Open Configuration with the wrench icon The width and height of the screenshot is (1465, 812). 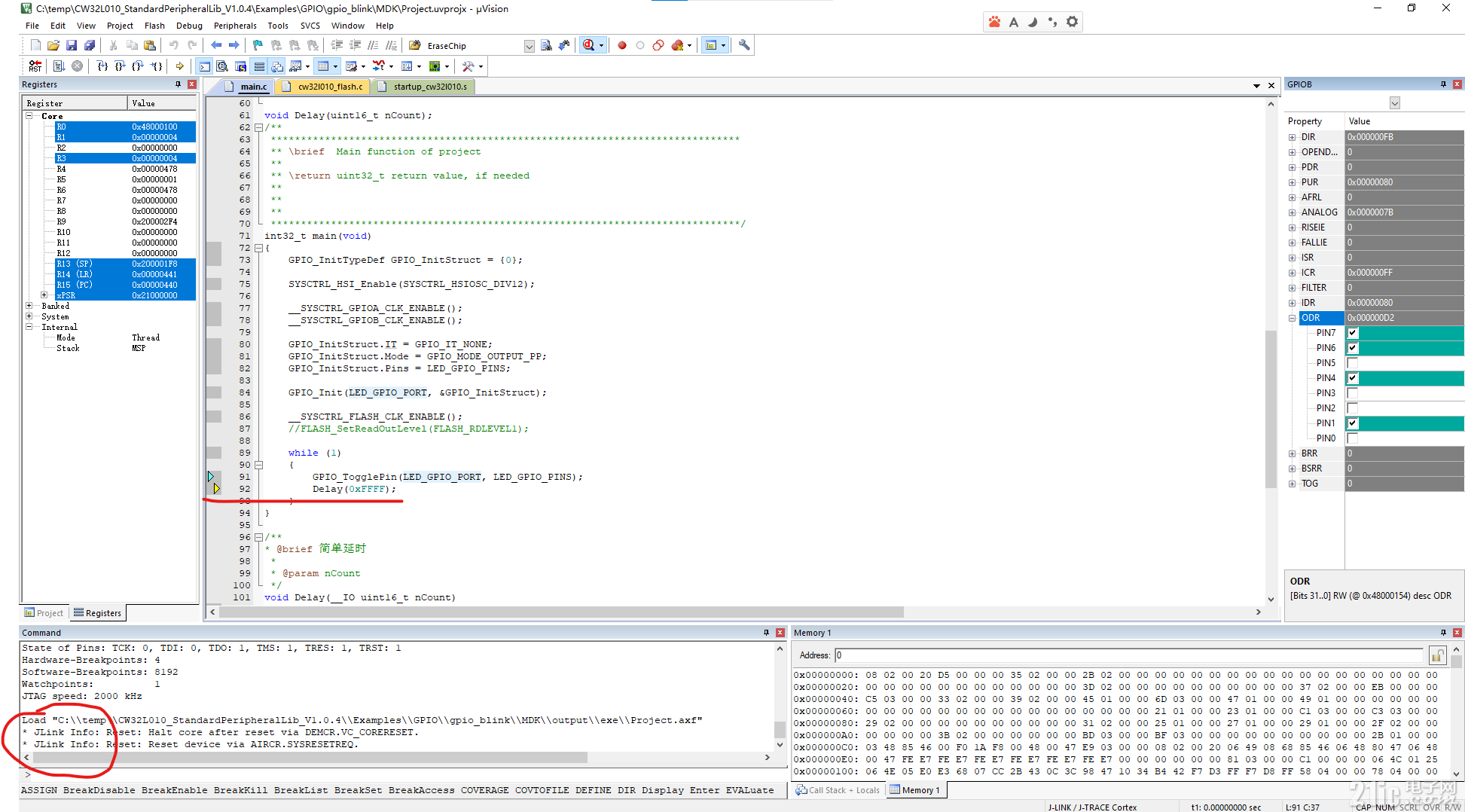click(744, 45)
